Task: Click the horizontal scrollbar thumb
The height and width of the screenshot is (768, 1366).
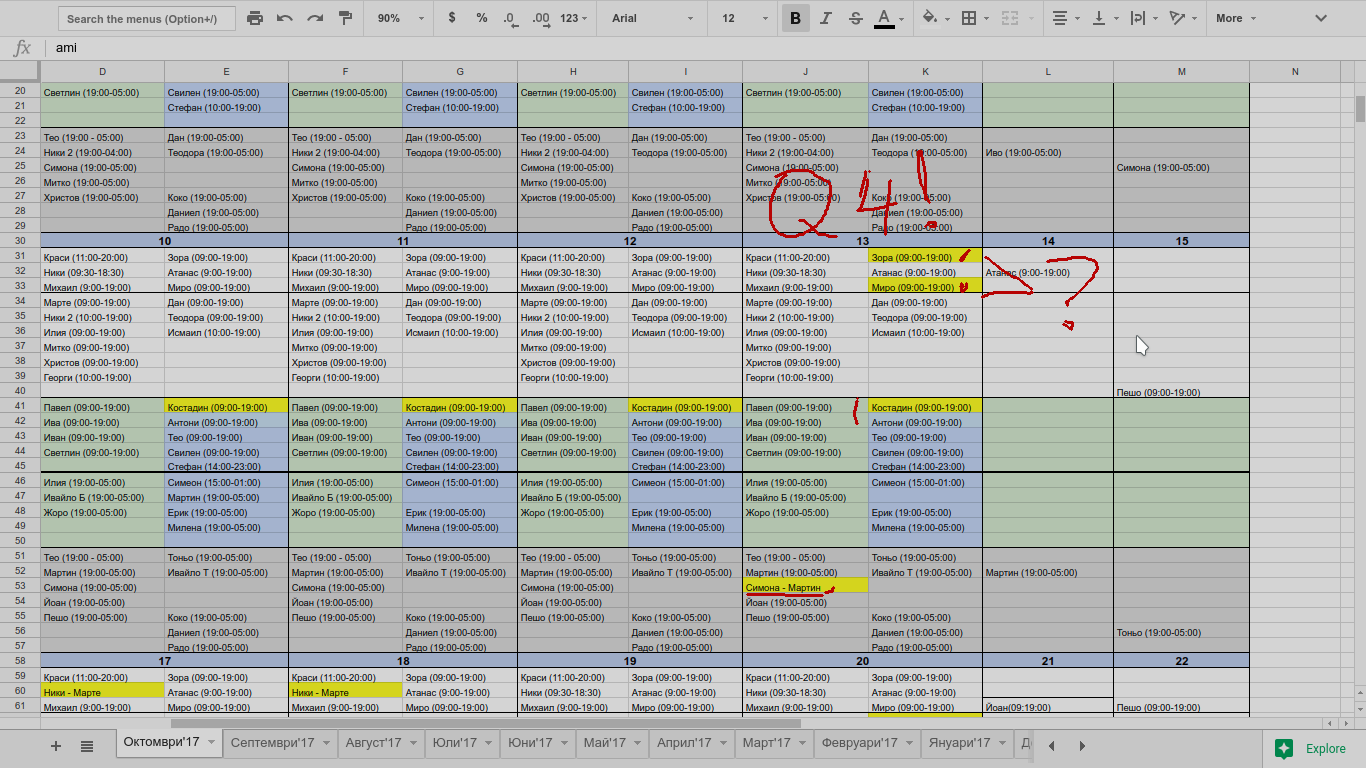Action: point(486,723)
